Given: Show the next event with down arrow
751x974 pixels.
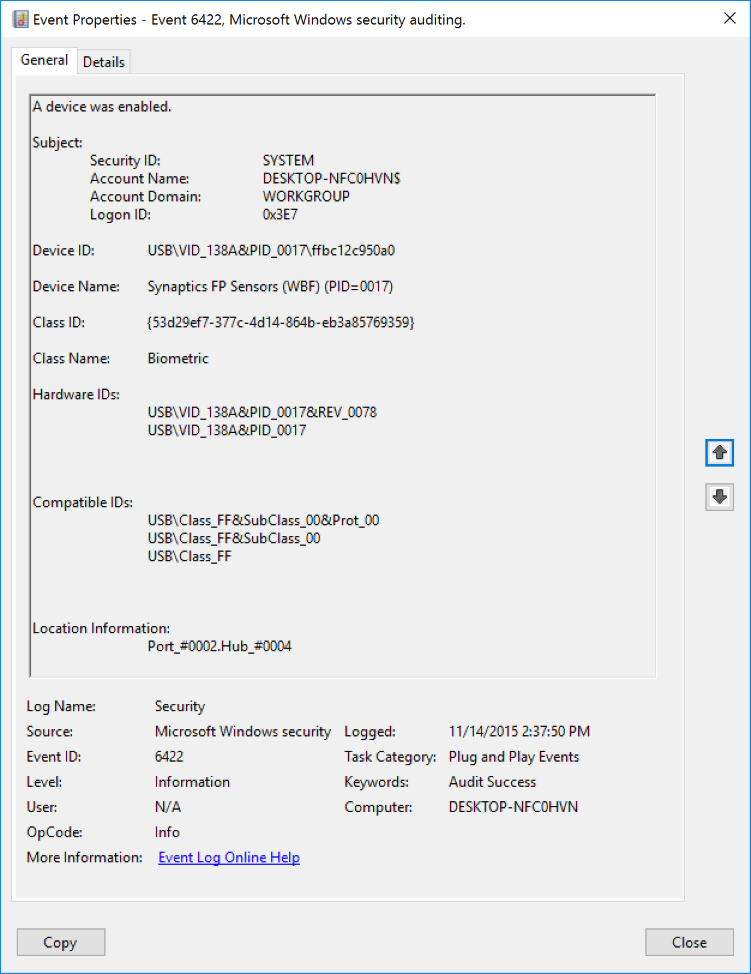Looking at the screenshot, I should (x=719, y=497).
